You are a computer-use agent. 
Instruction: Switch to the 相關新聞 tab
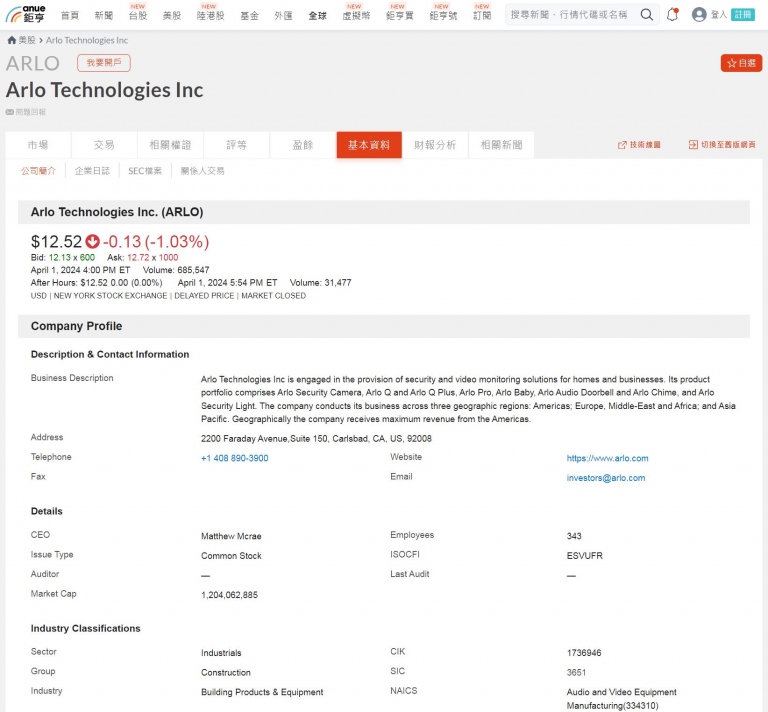click(x=501, y=145)
